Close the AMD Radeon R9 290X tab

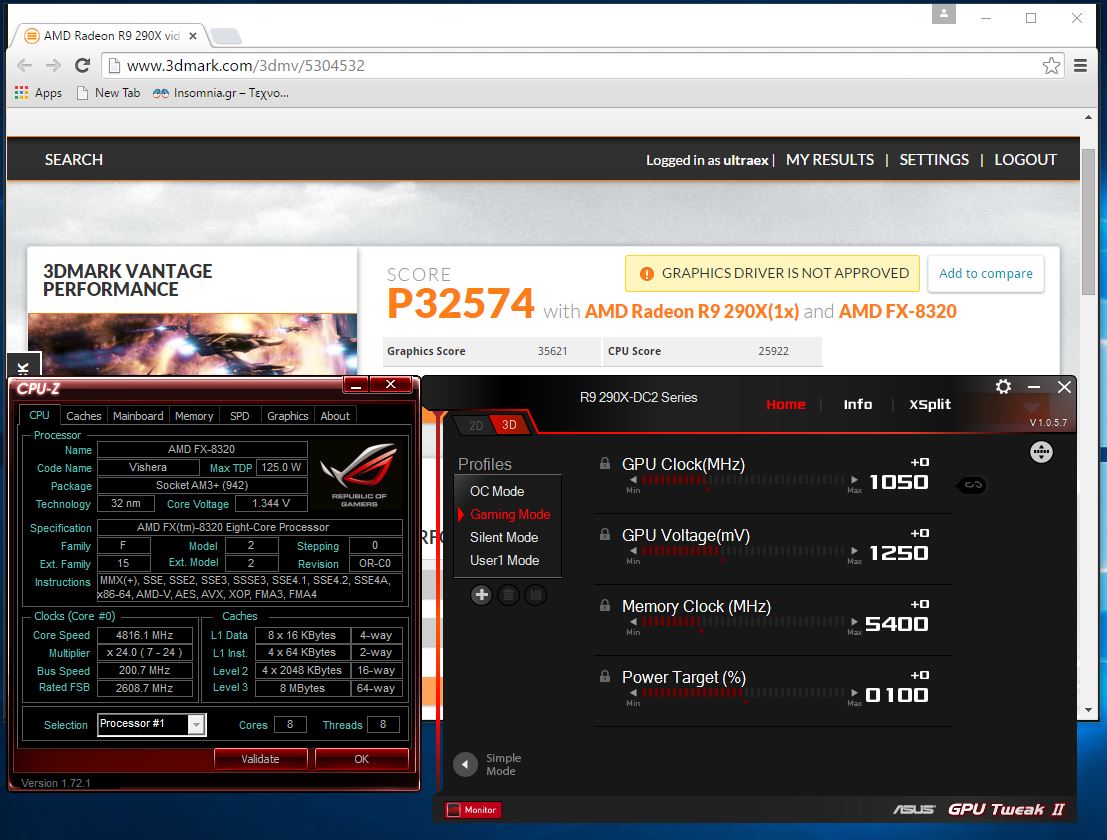pos(193,35)
